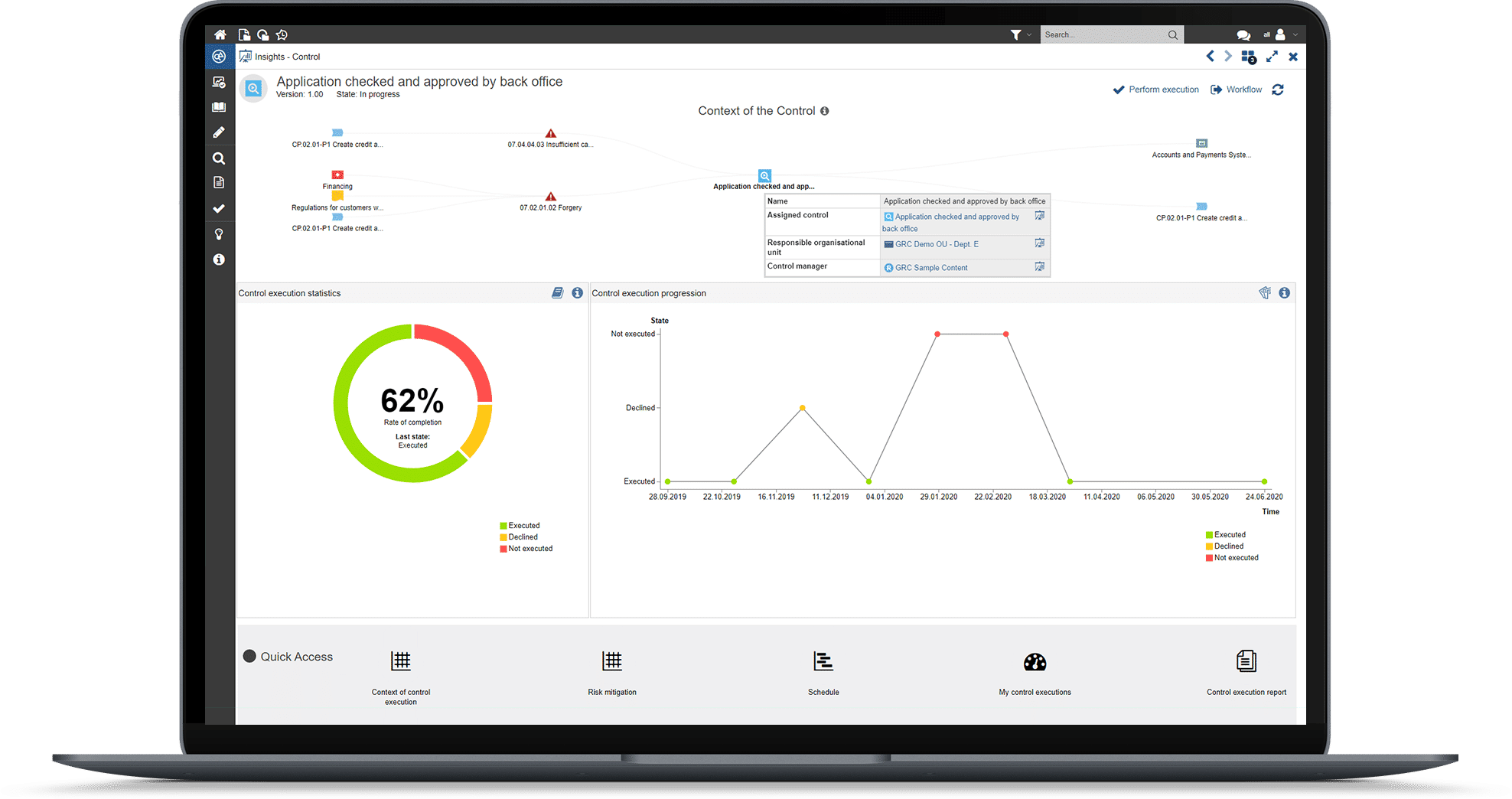This screenshot has width=1512, height=799.
Task: Open the new document icon in top bar
Action: point(244,34)
